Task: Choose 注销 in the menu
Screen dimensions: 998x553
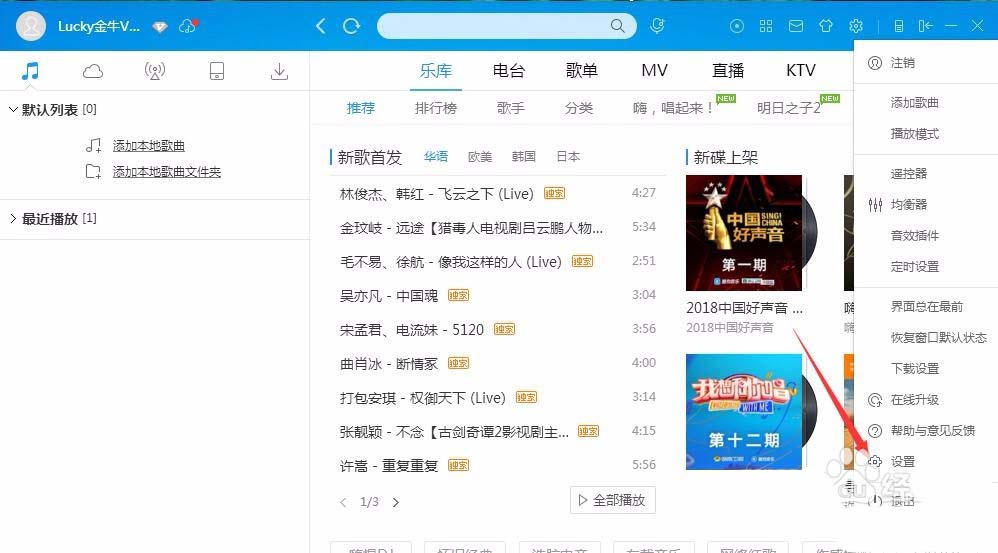Action: click(903, 62)
